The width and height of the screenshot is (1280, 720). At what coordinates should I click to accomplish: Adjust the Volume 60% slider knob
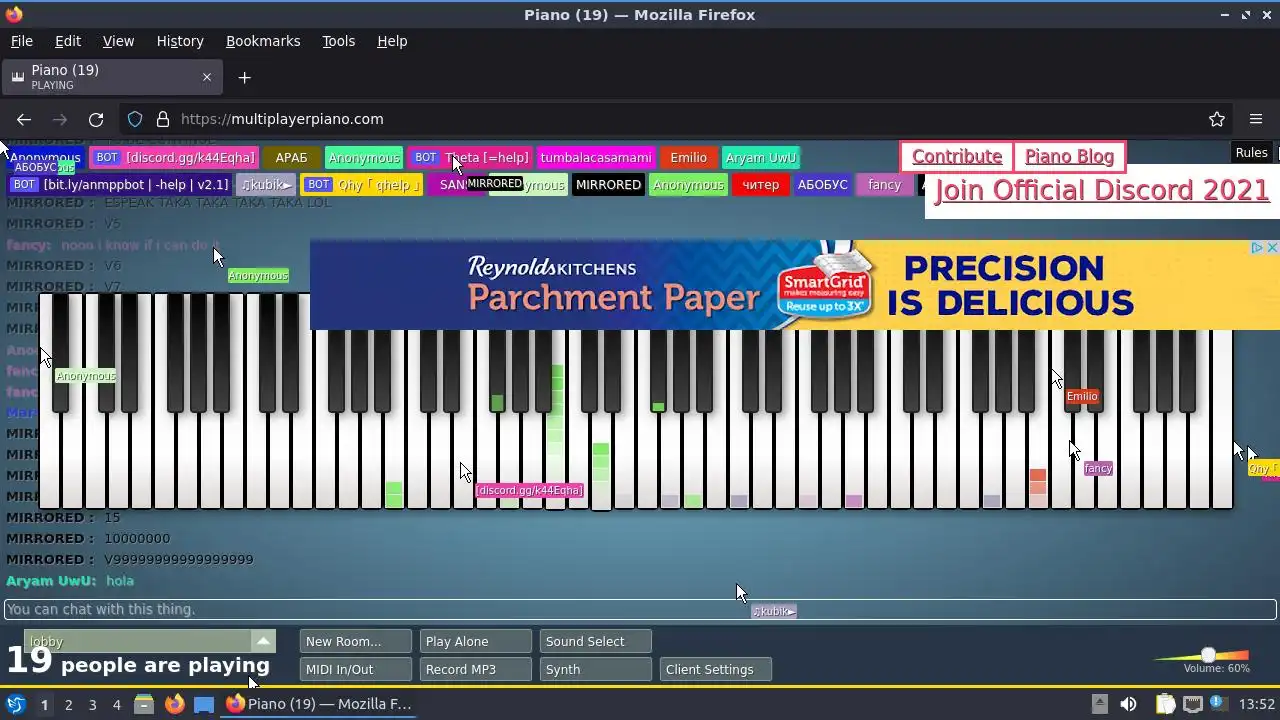coord(1208,655)
